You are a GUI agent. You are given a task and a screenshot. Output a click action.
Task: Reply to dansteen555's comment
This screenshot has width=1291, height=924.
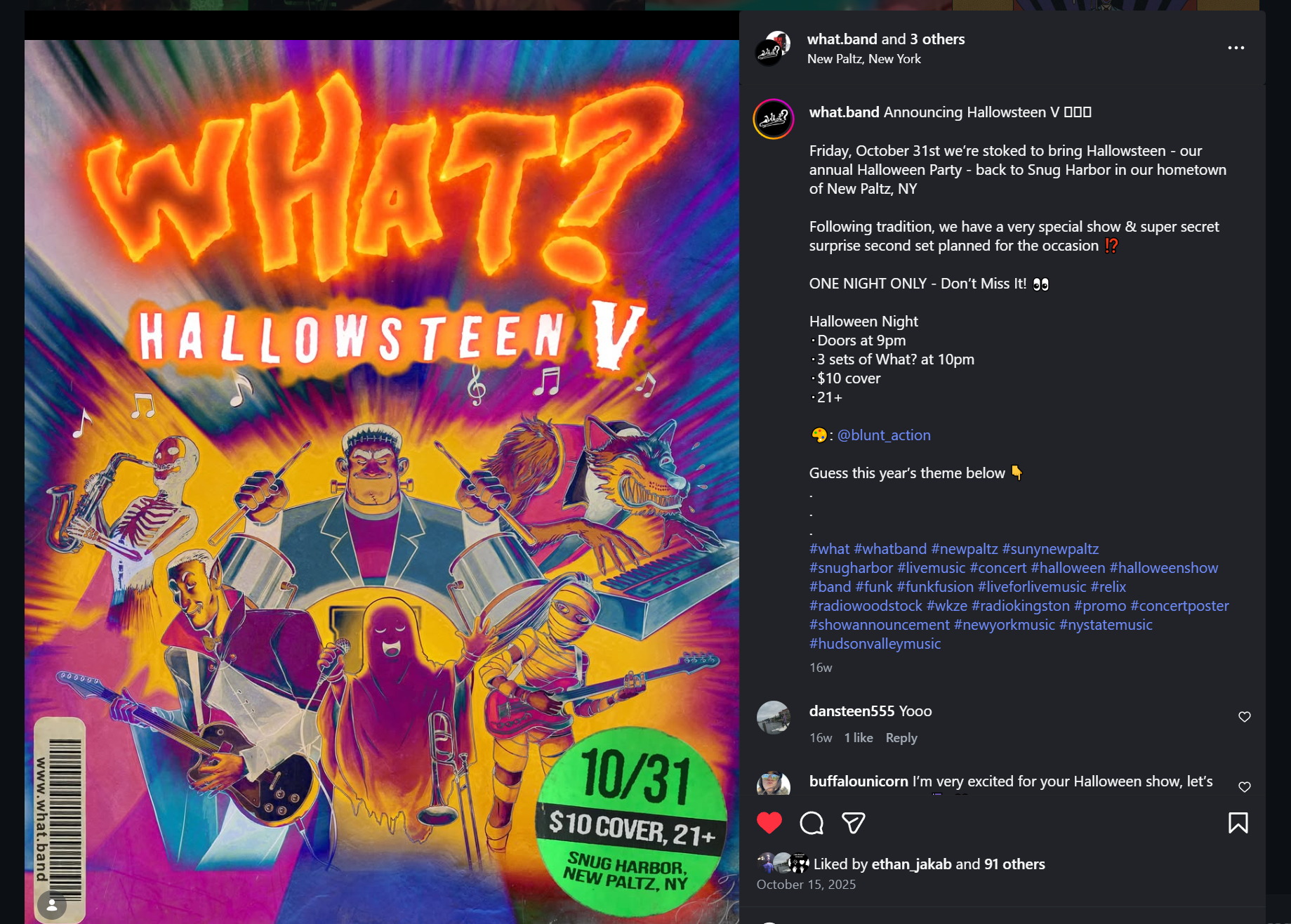(x=901, y=738)
